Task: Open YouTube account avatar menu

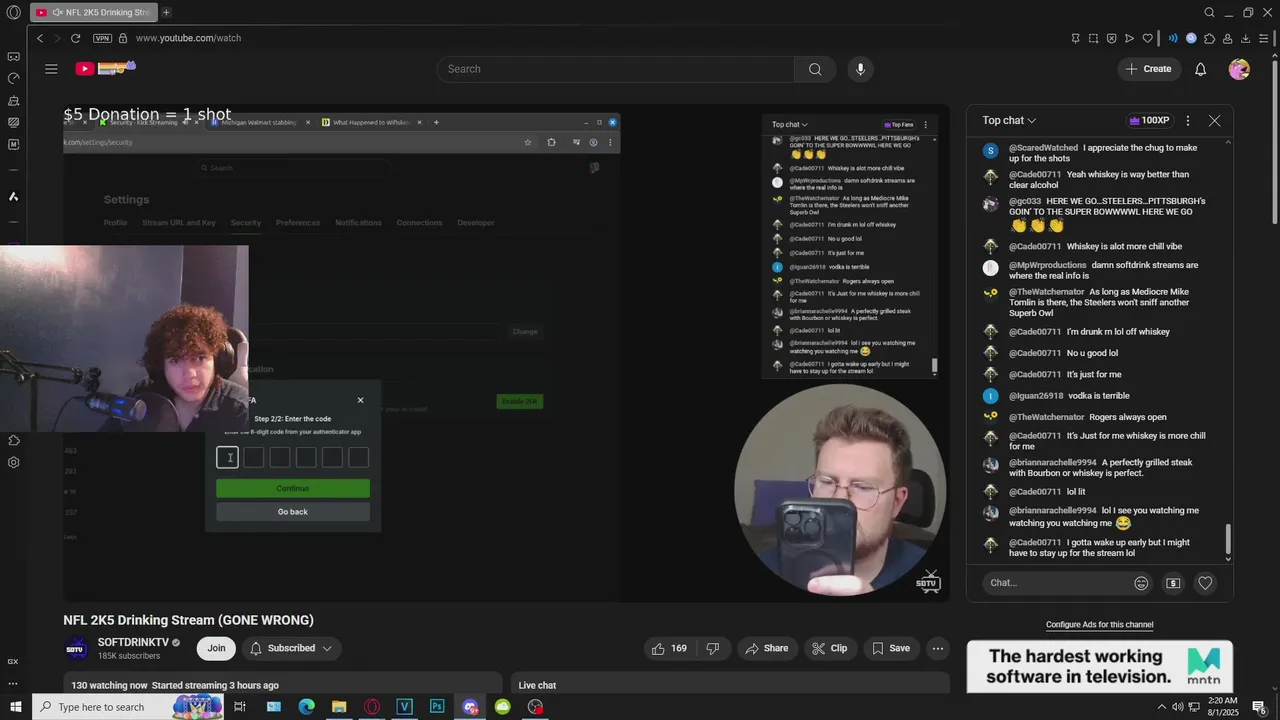Action: click(1239, 69)
